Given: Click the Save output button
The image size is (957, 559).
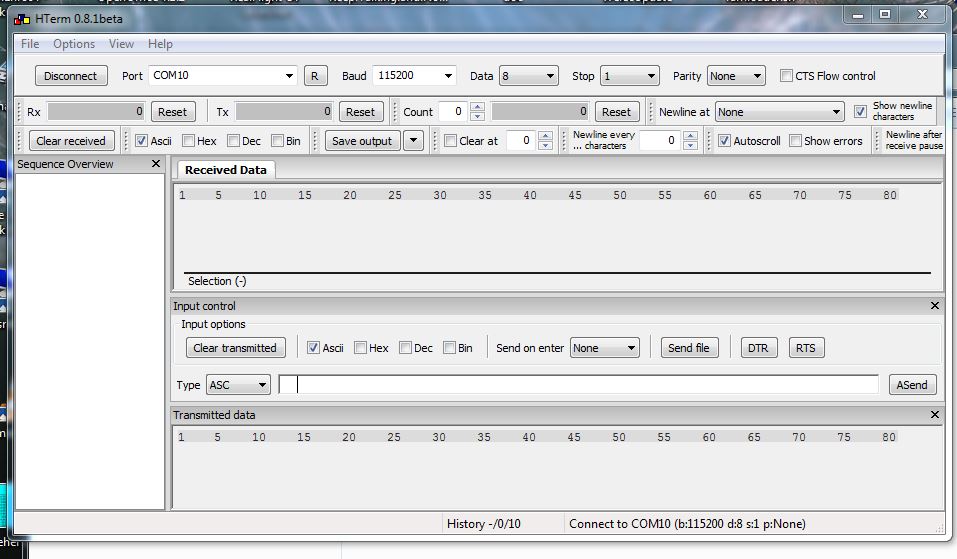Looking at the screenshot, I should pos(363,141).
